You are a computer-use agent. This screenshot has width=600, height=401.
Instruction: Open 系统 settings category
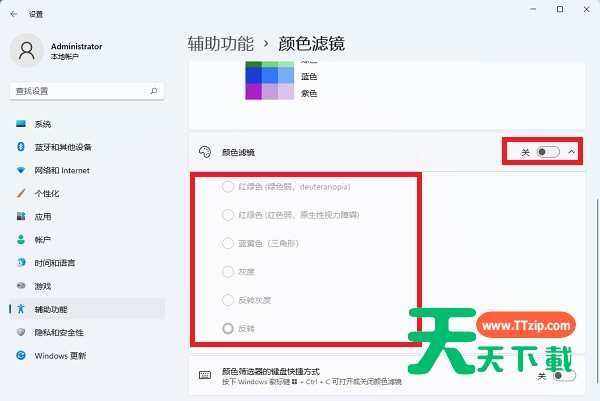coord(87,124)
